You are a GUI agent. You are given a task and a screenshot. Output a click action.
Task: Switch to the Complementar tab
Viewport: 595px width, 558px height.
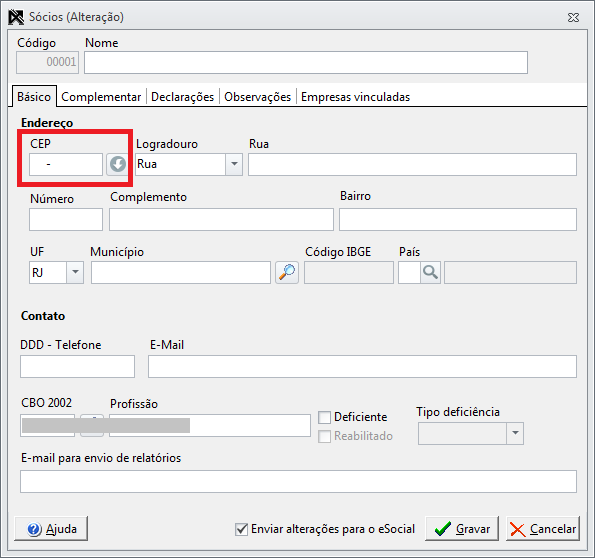(x=101, y=97)
